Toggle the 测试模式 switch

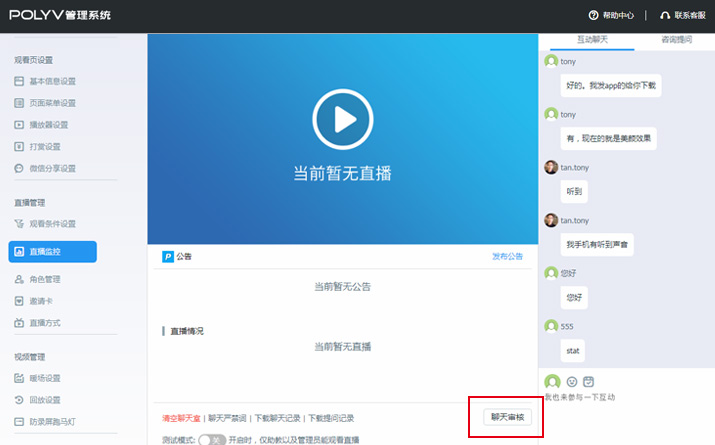[211, 439]
